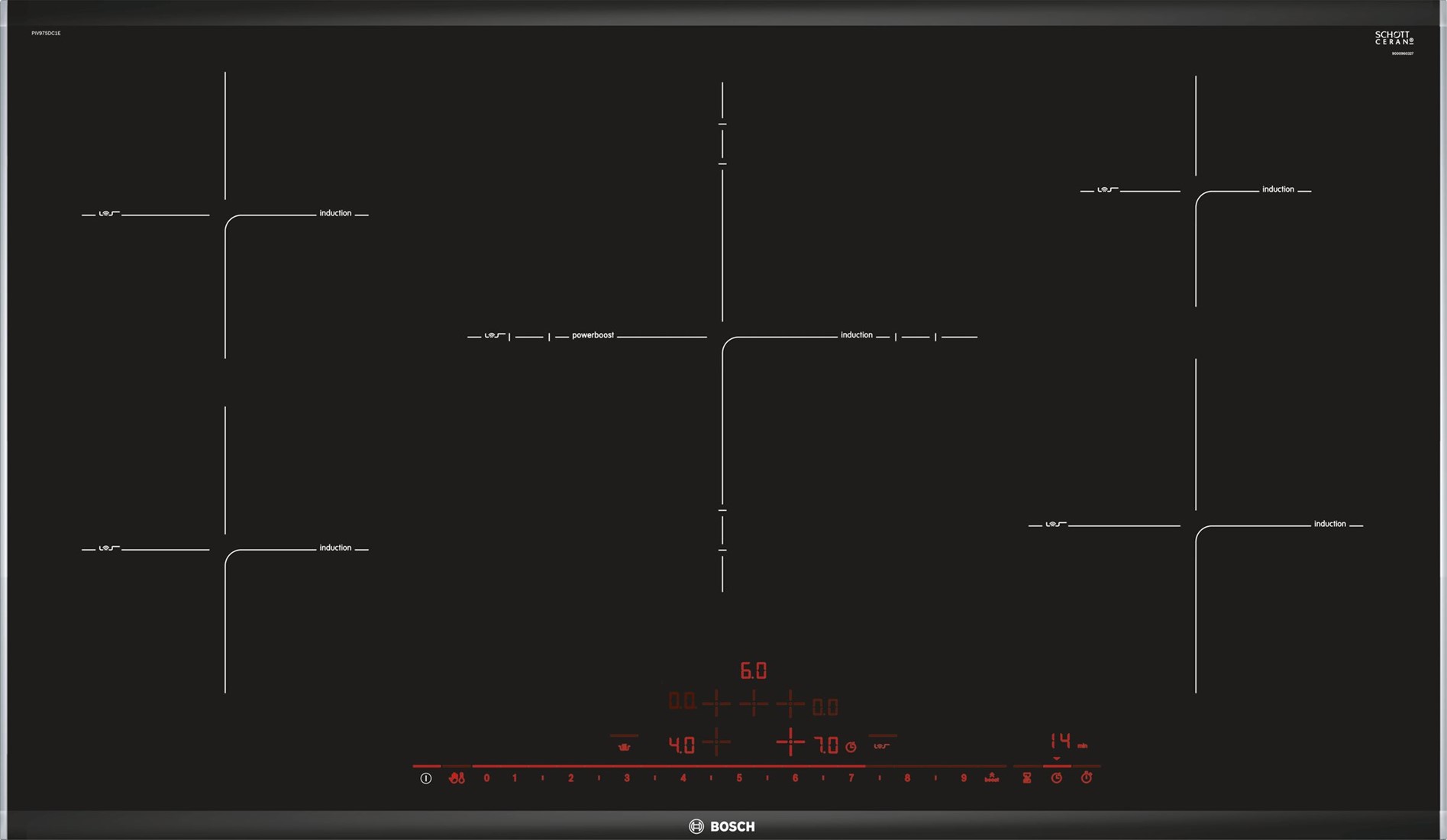Activate the powerboost function icon
The width and height of the screenshot is (1447, 840).
point(991,777)
